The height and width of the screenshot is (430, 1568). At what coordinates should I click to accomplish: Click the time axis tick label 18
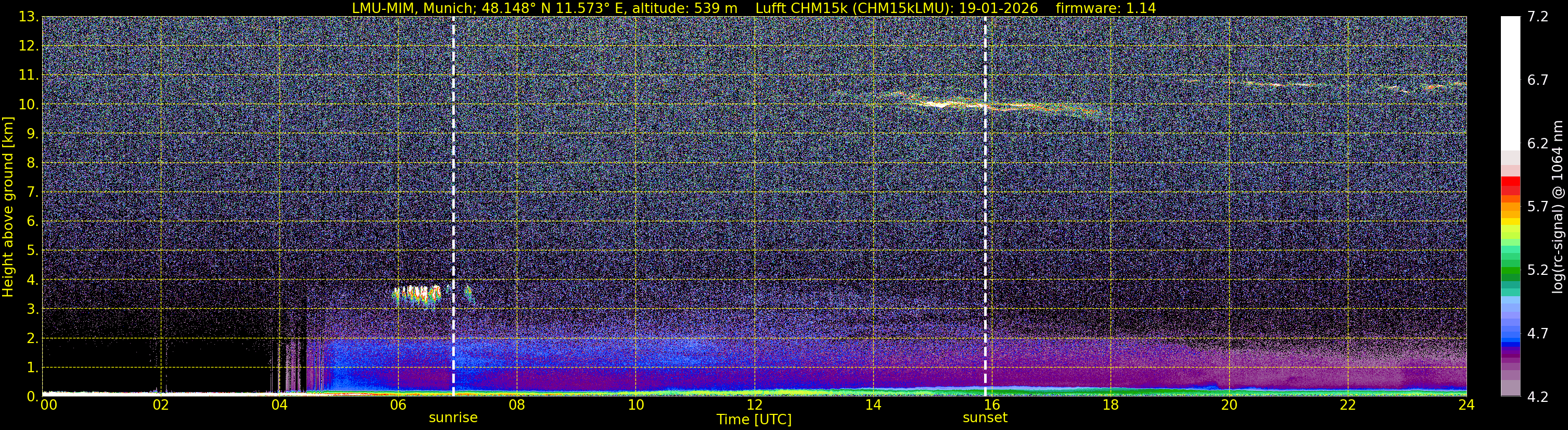pyautogui.click(x=1110, y=405)
